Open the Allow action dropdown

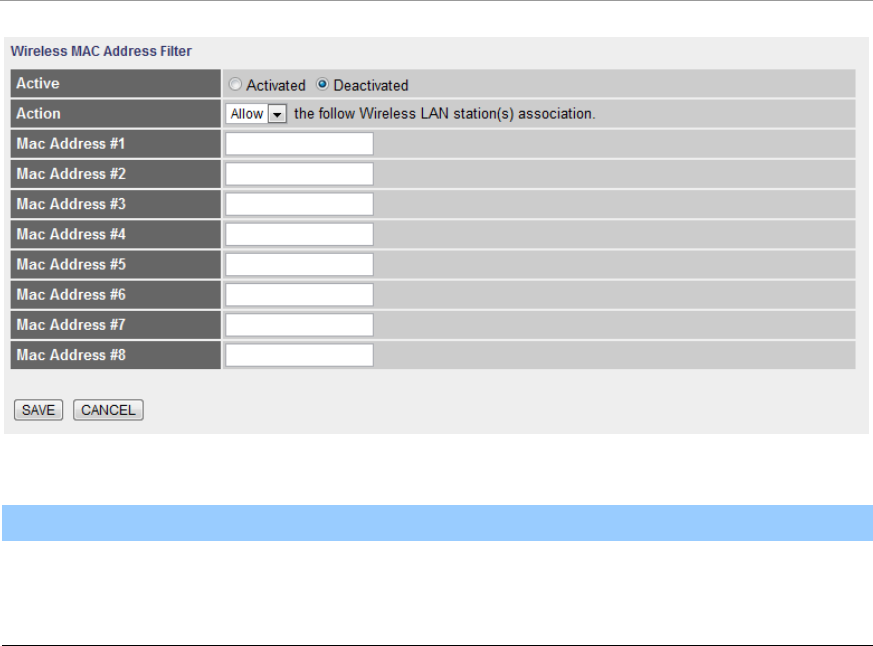click(x=256, y=114)
